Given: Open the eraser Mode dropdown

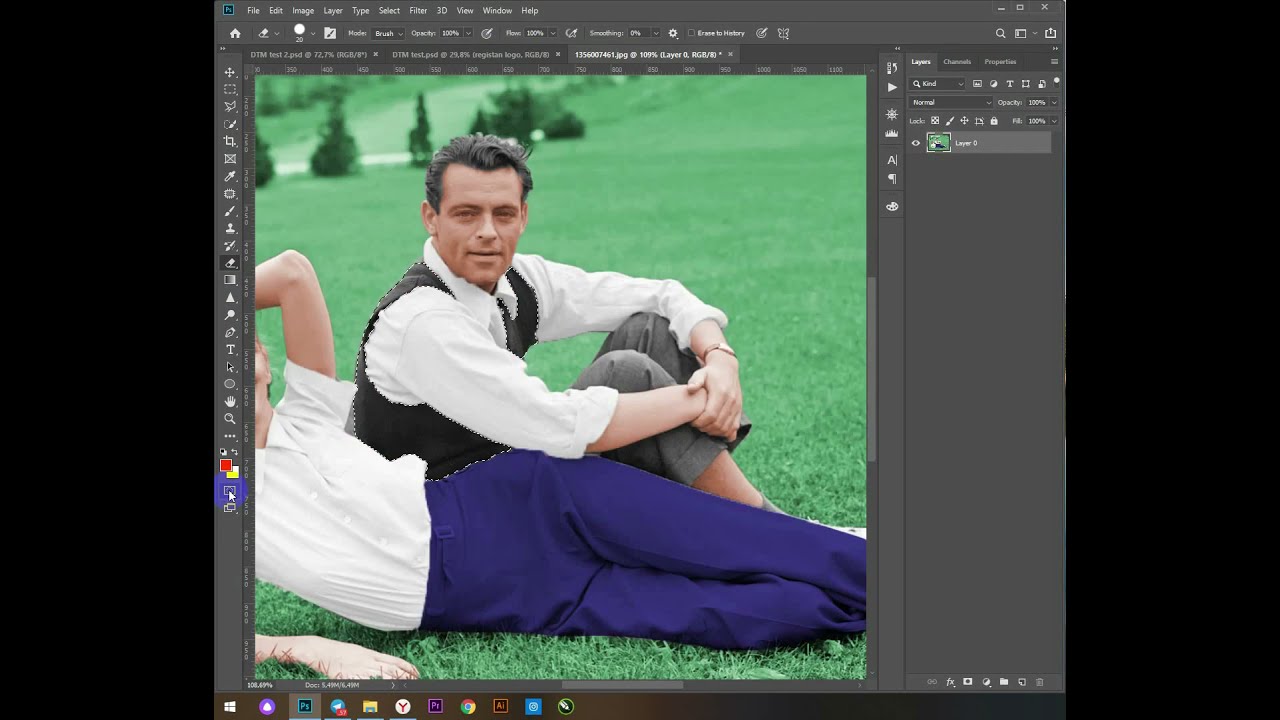Looking at the screenshot, I should (388, 33).
